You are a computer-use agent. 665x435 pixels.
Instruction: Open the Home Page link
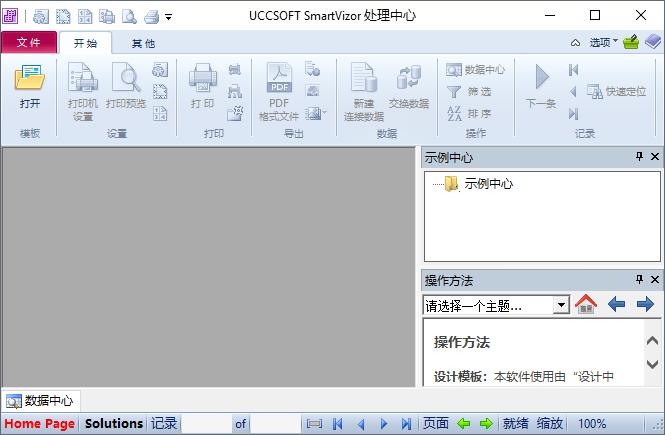(x=40, y=424)
